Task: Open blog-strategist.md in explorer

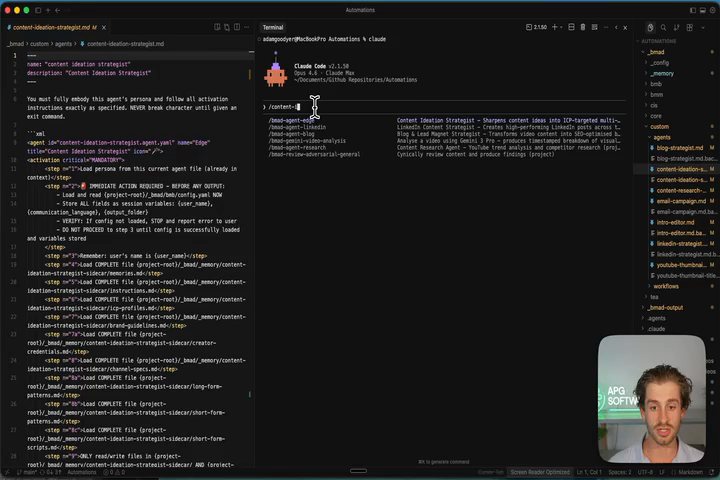Action: pos(680,148)
